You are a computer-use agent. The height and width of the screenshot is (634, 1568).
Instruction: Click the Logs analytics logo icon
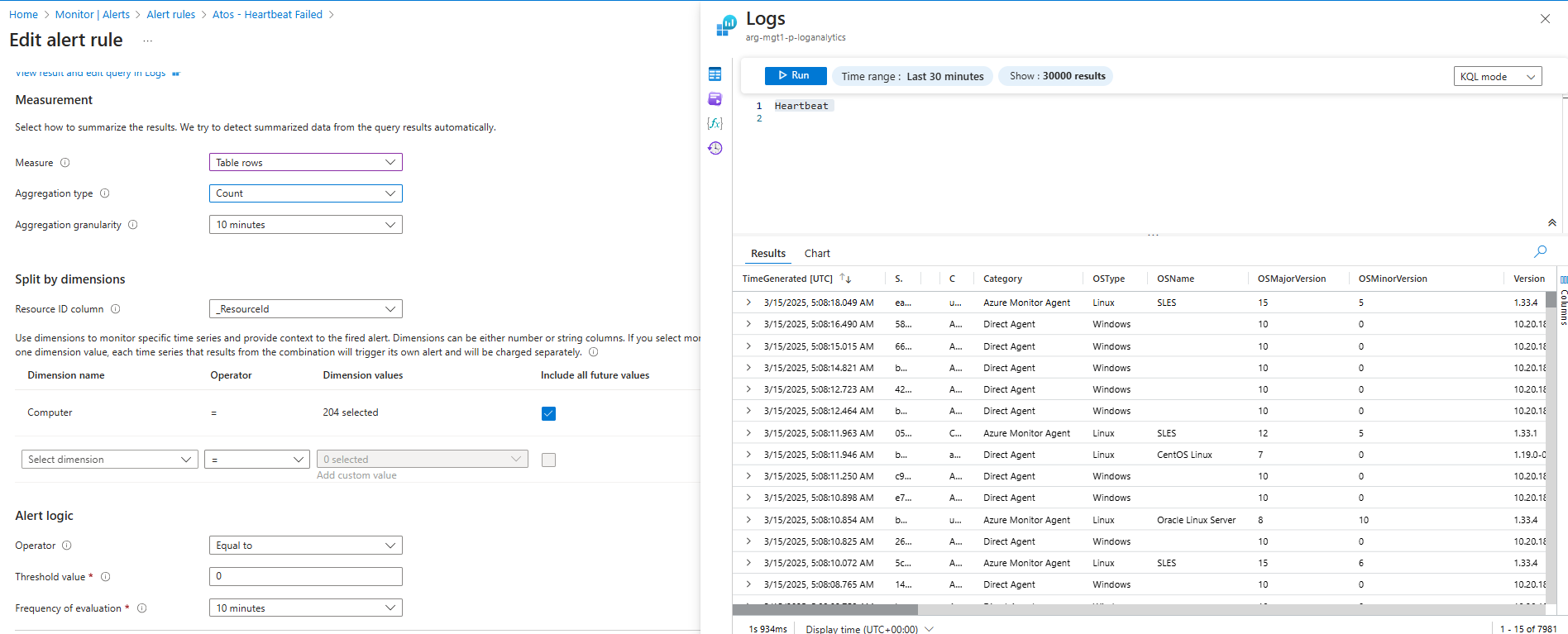[726, 26]
